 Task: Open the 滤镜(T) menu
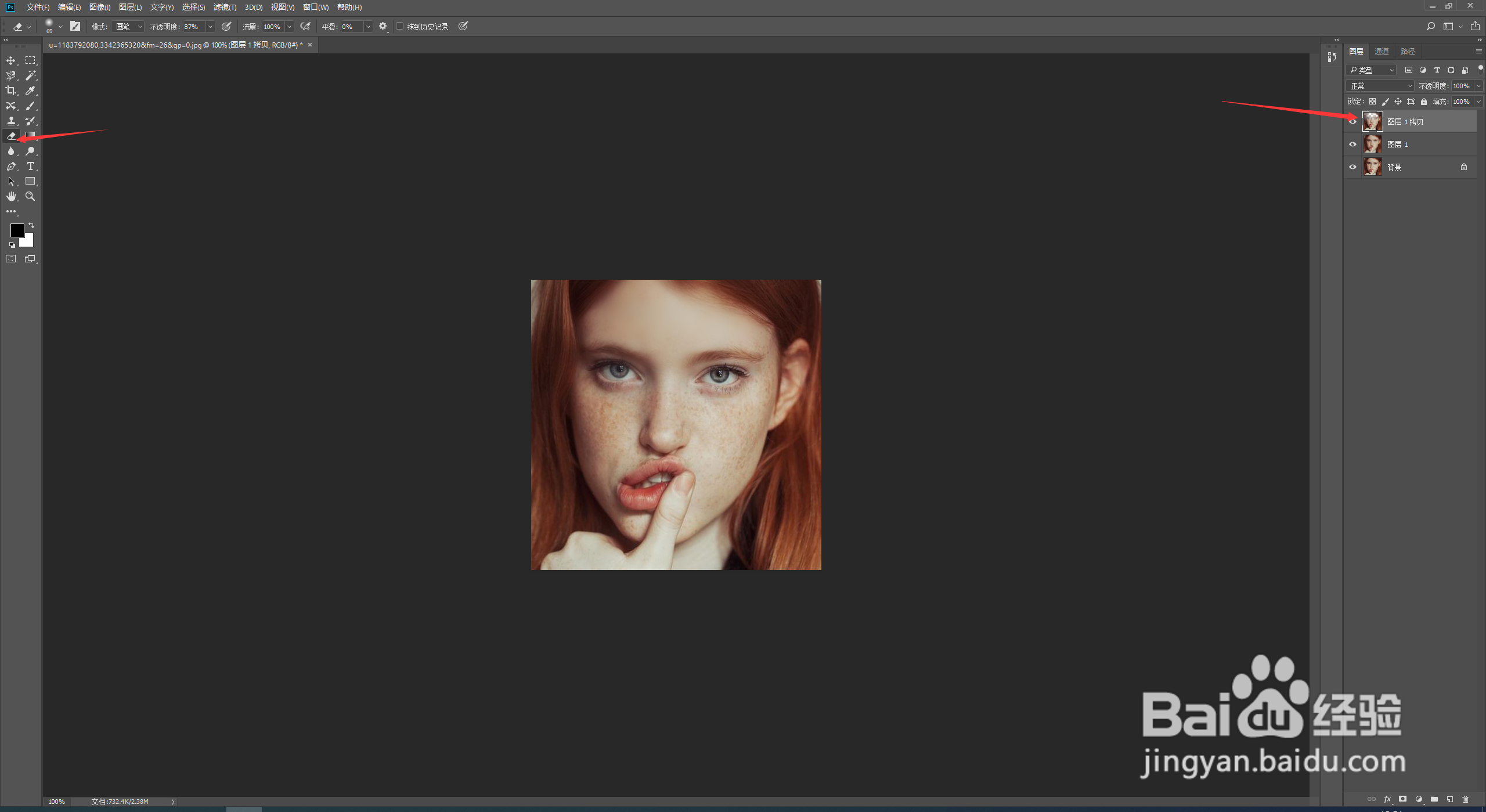pyautogui.click(x=225, y=7)
